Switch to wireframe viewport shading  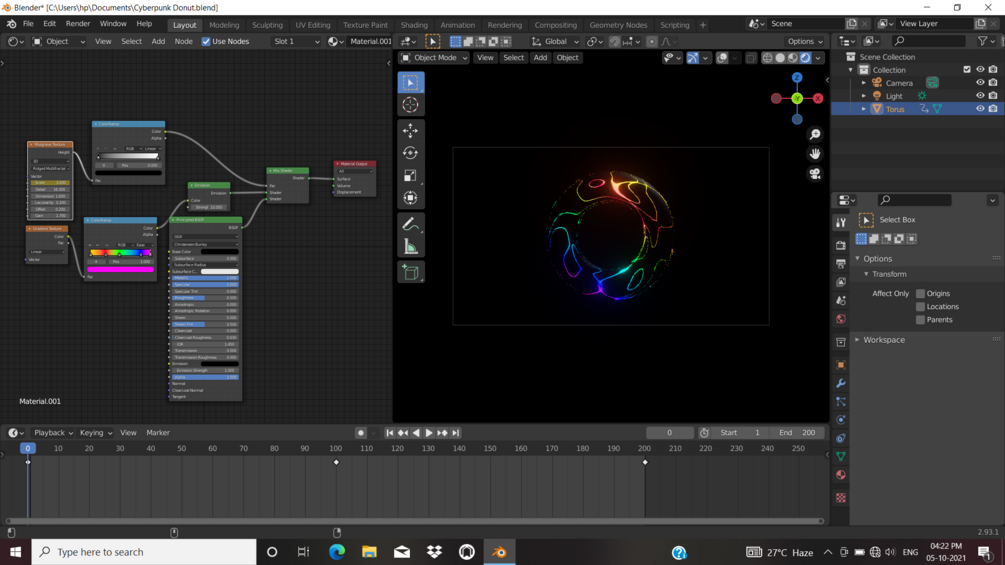(x=767, y=58)
